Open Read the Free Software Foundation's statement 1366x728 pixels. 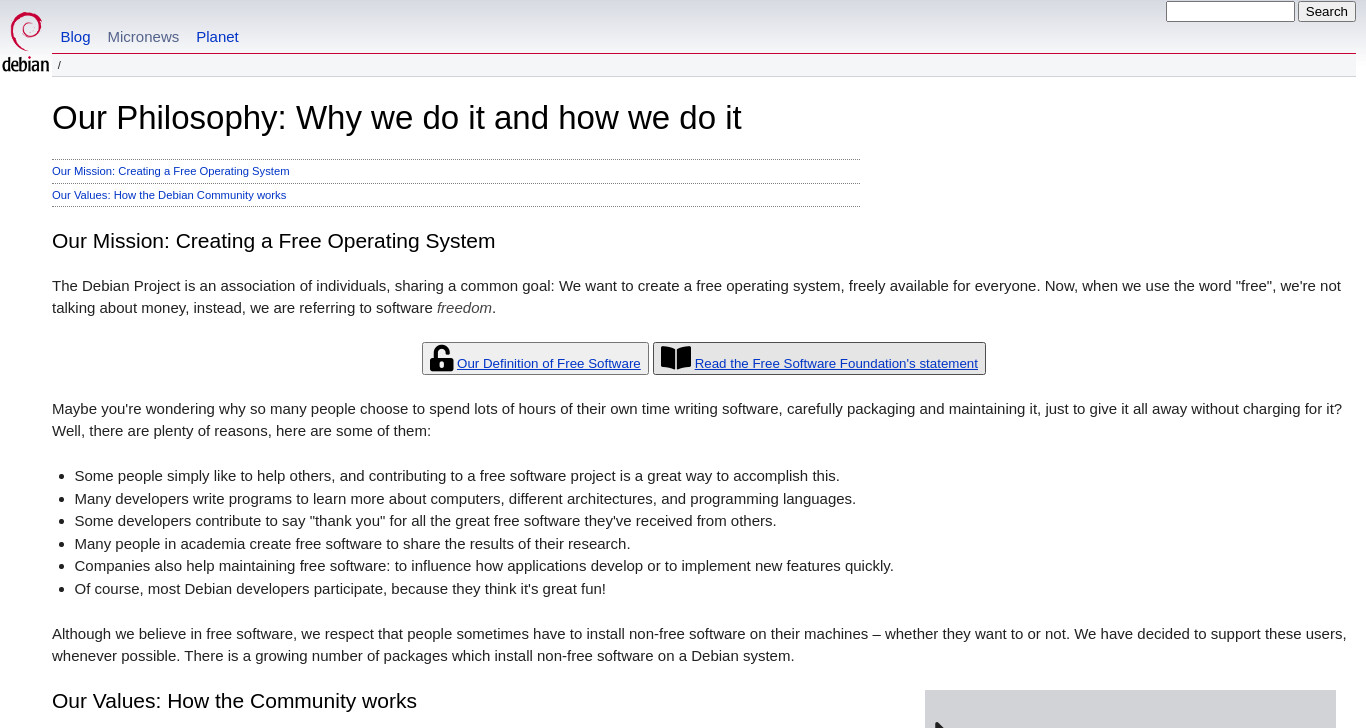[836, 364]
